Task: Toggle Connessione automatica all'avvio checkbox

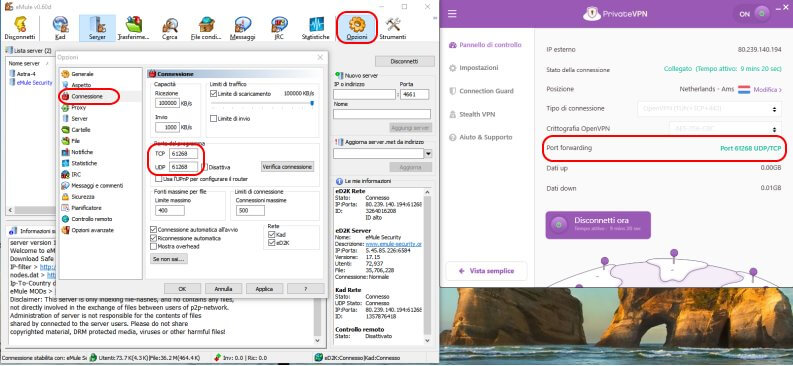Action: coord(154,230)
